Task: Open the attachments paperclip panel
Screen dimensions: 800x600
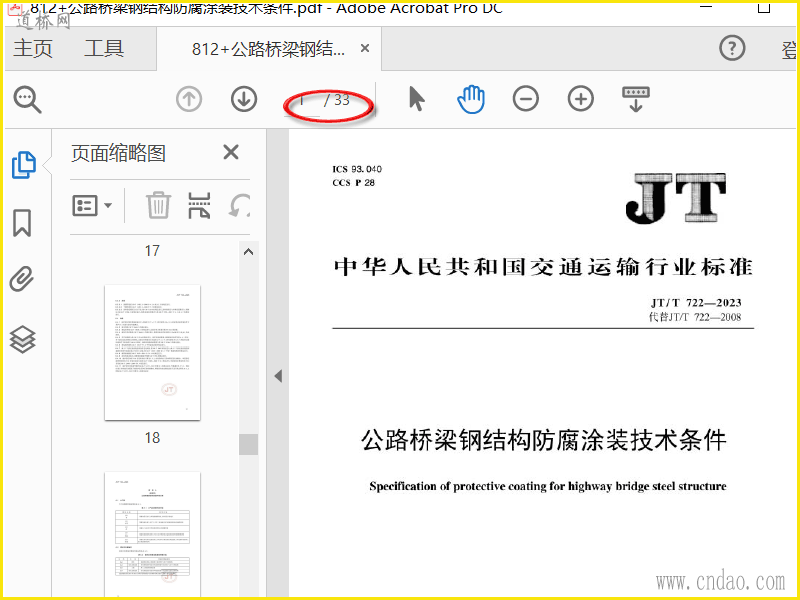Action: click(x=22, y=279)
